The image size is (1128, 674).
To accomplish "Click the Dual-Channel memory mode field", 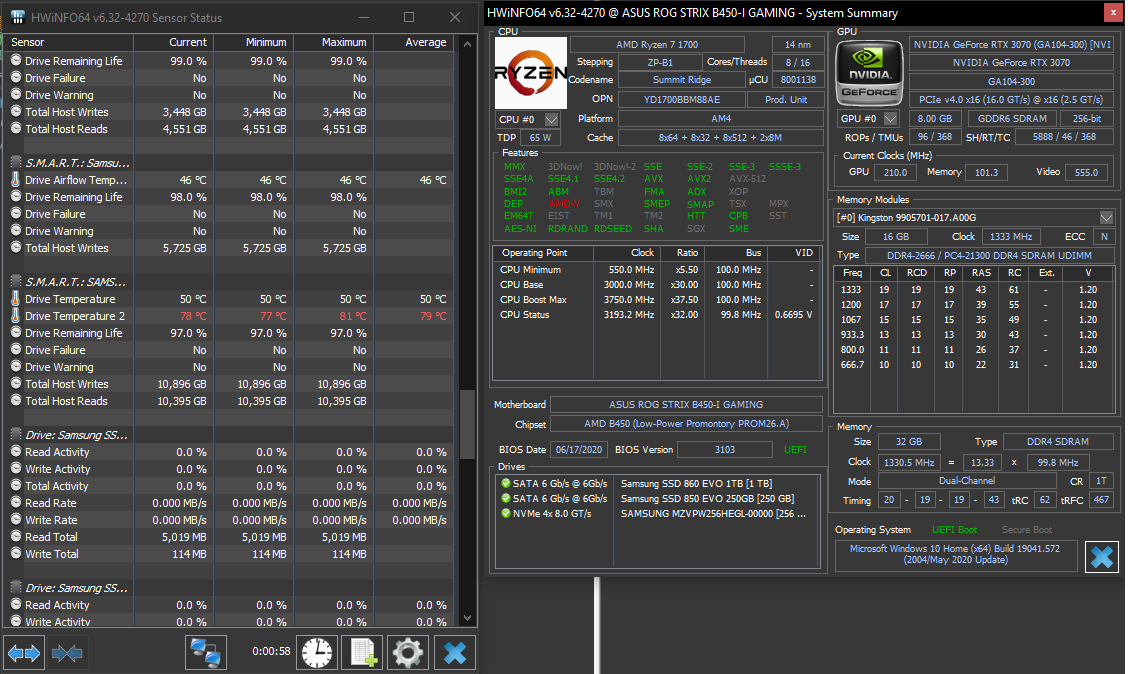I will tap(967, 481).
